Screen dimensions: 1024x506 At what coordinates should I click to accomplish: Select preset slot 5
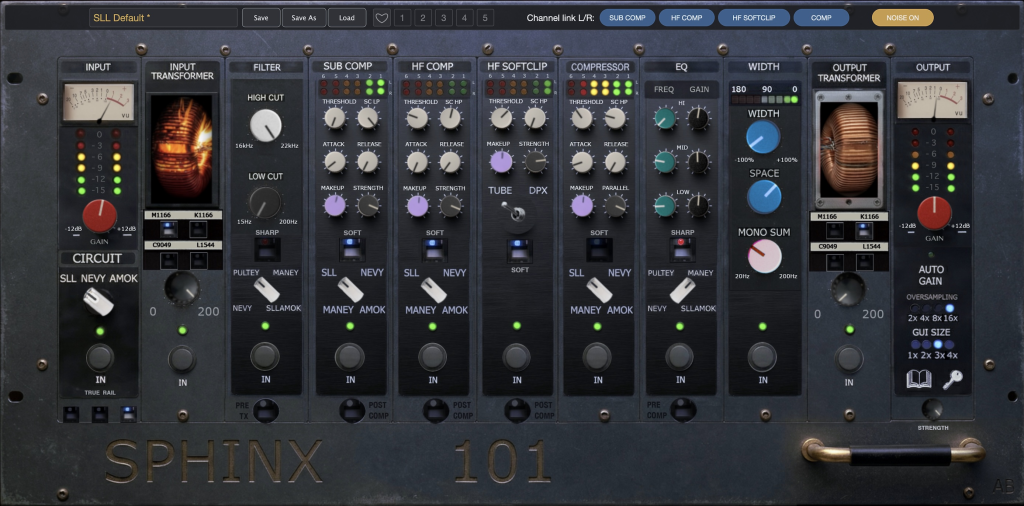point(485,18)
